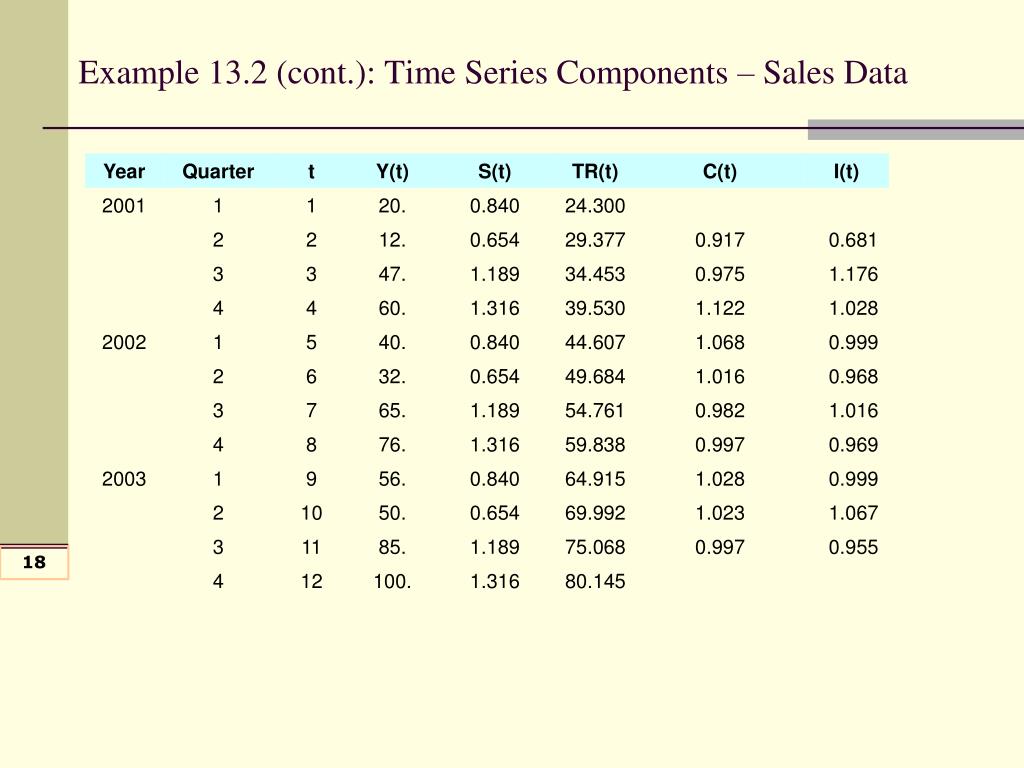Click the TR(t) value 24.300
The height and width of the screenshot is (768, 1024).
(595, 206)
